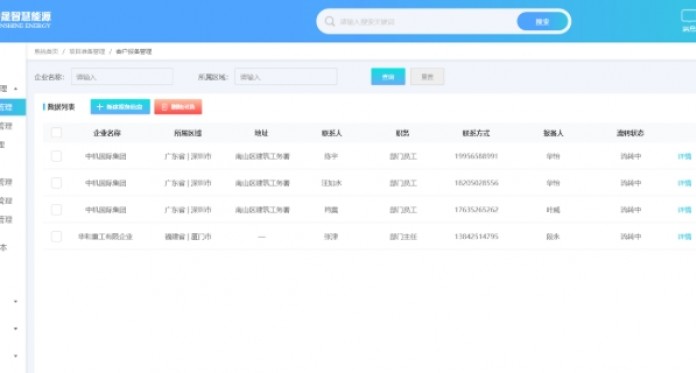Click the last breadcrumb, 客户报备管理
This screenshot has width=696, height=373.
(x=134, y=52)
